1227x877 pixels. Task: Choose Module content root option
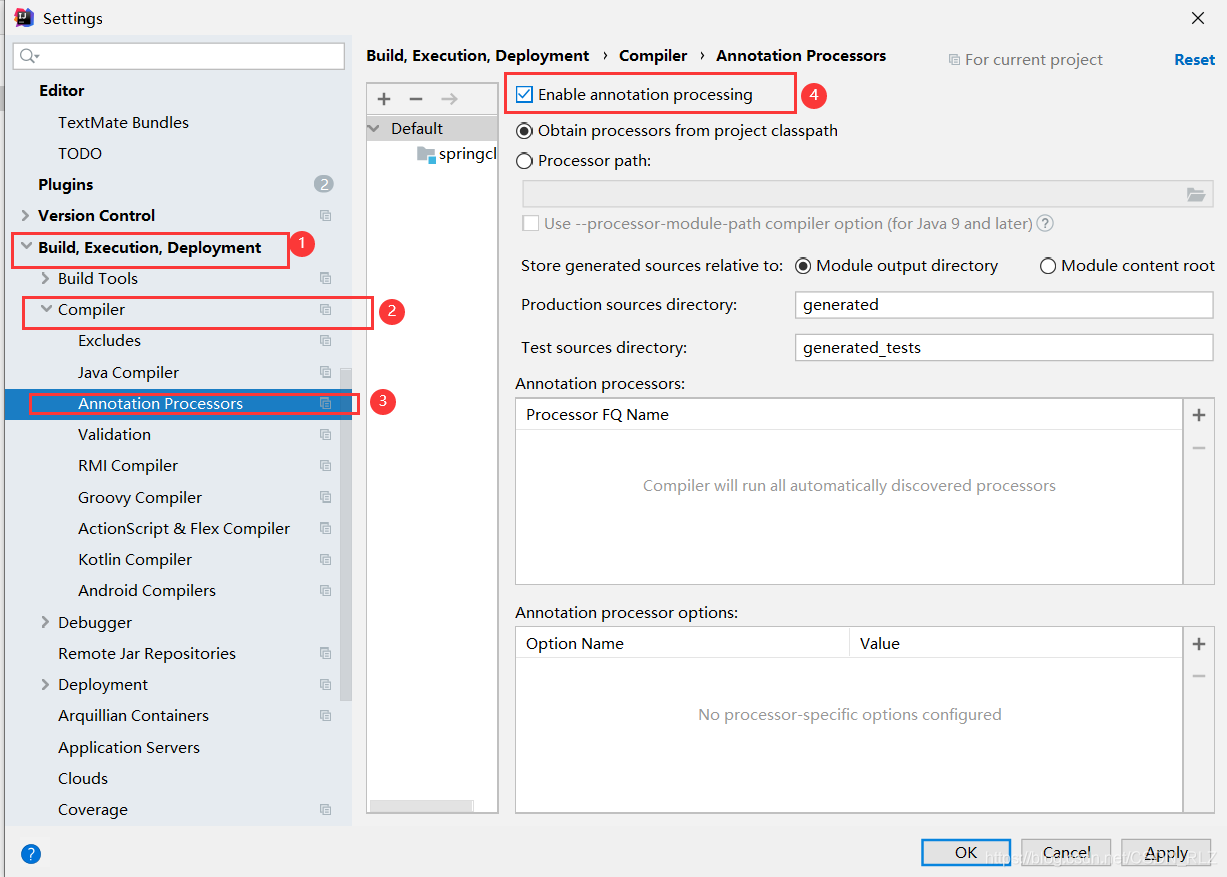click(1048, 266)
